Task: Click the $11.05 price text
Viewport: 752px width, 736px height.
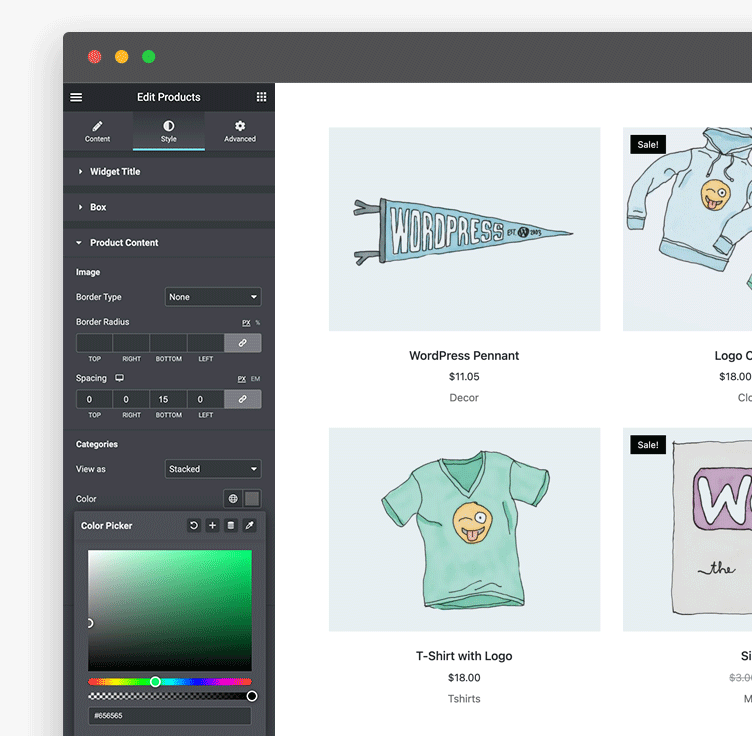Action: coord(464,376)
